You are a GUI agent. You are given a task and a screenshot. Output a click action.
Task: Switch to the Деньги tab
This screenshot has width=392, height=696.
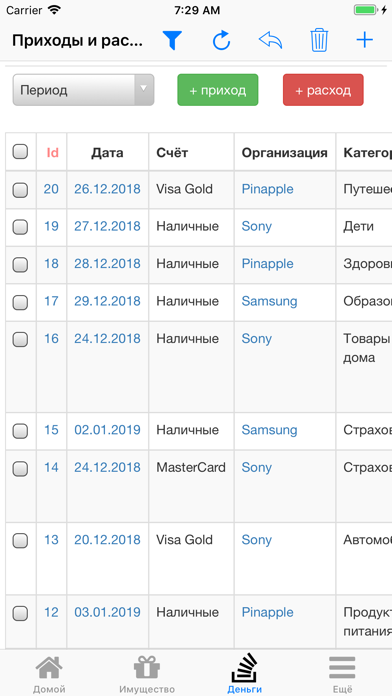245,674
